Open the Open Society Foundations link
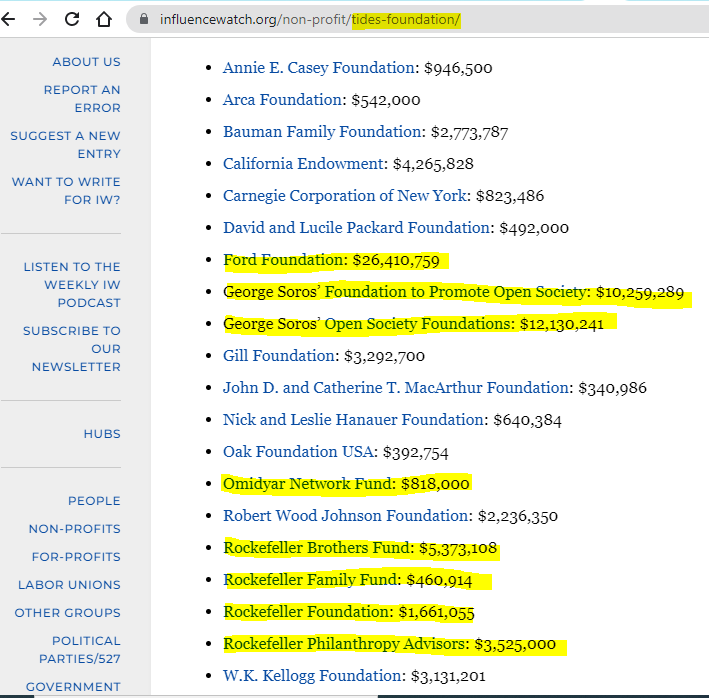 pyautogui.click(x=417, y=324)
